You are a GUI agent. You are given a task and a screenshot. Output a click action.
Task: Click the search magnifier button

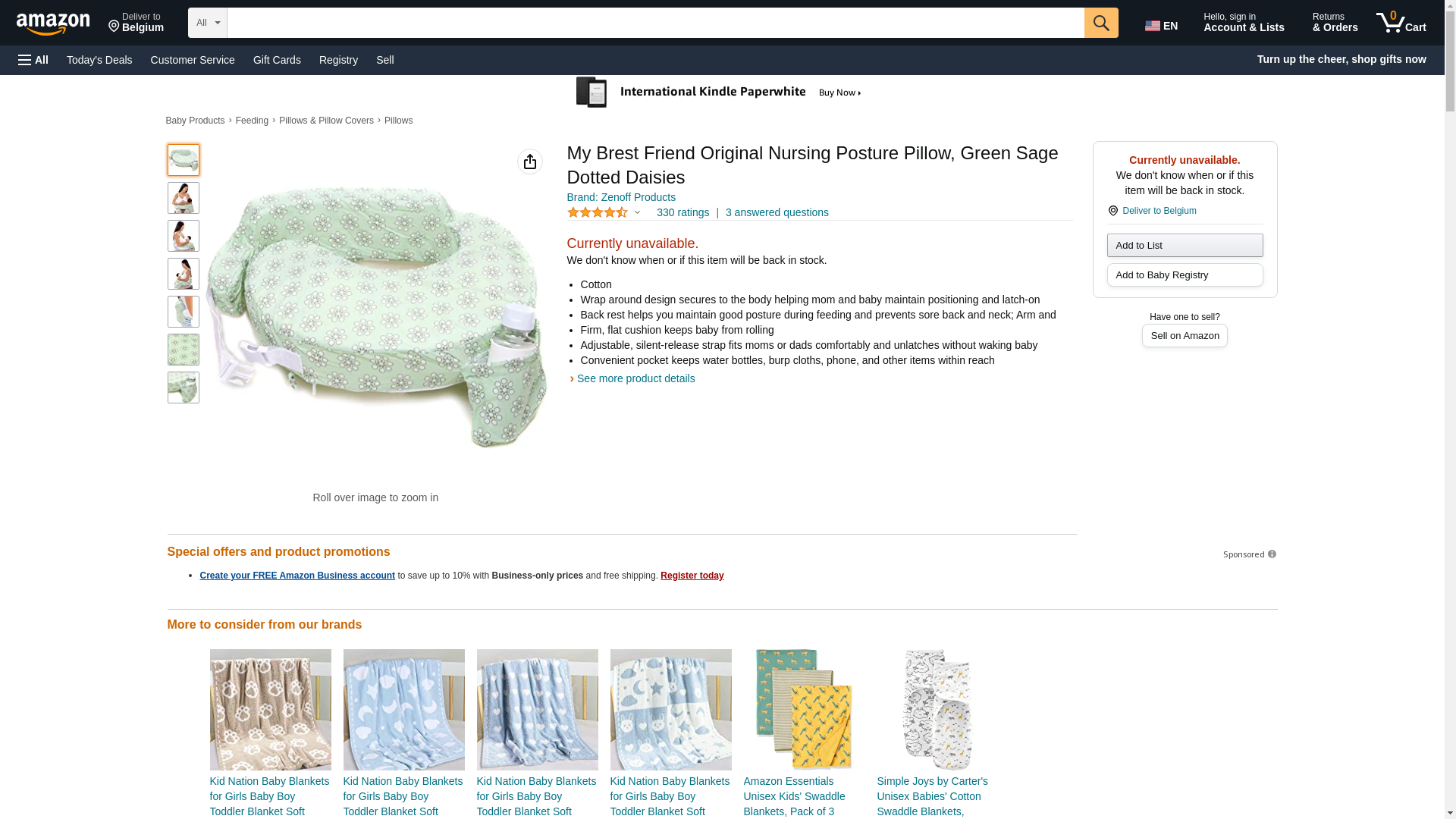pos(1100,23)
